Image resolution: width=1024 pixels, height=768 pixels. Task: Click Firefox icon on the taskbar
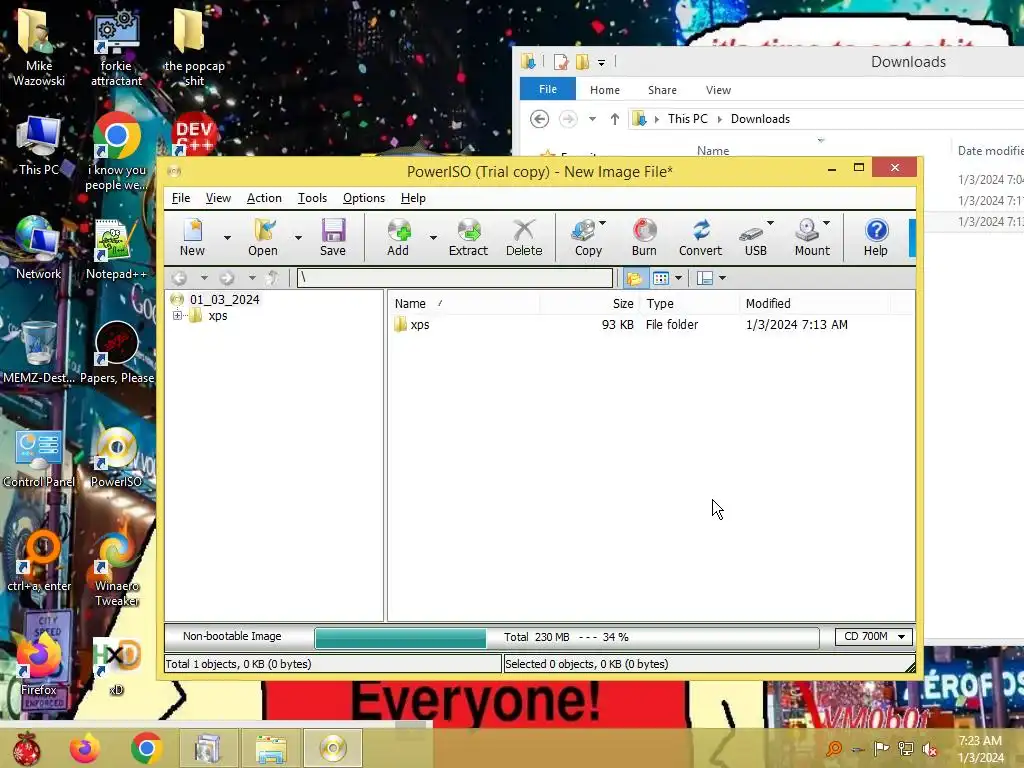click(85, 748)
